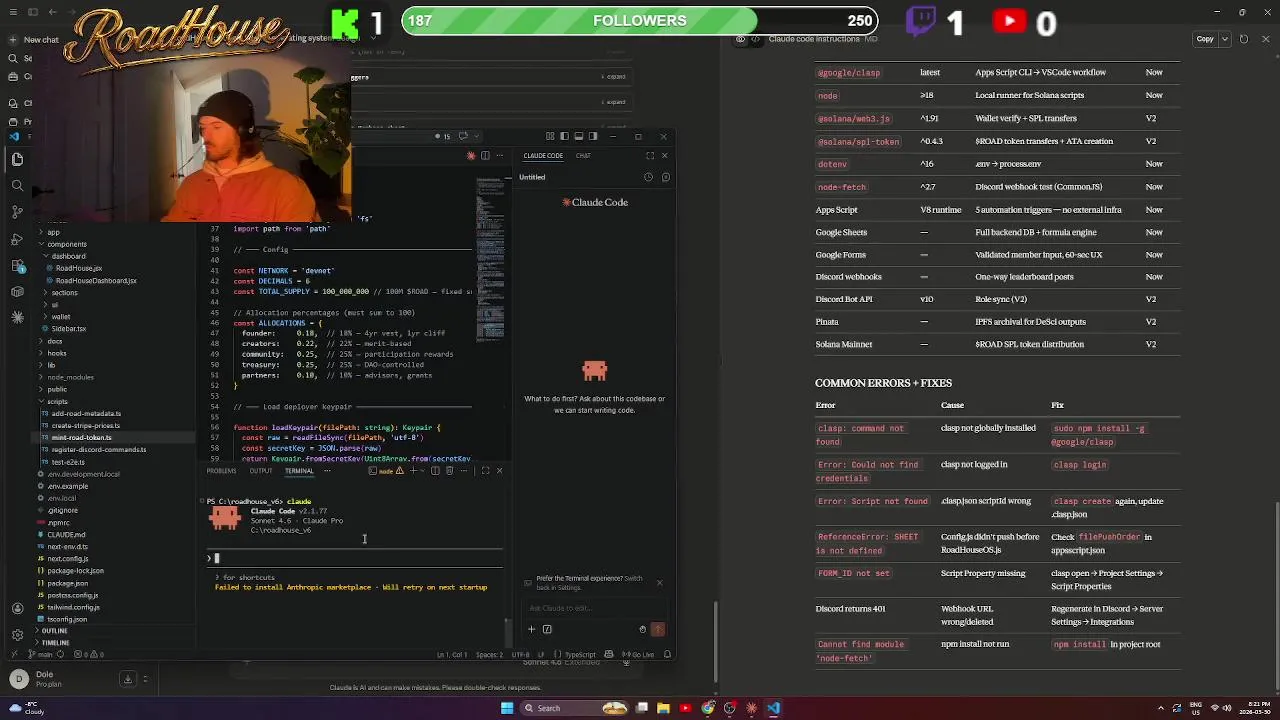The height and width of the screenshot is (720, 1280).
Task: Click UTF-8 encoding in status bar
Action: (x=521, y=655)
